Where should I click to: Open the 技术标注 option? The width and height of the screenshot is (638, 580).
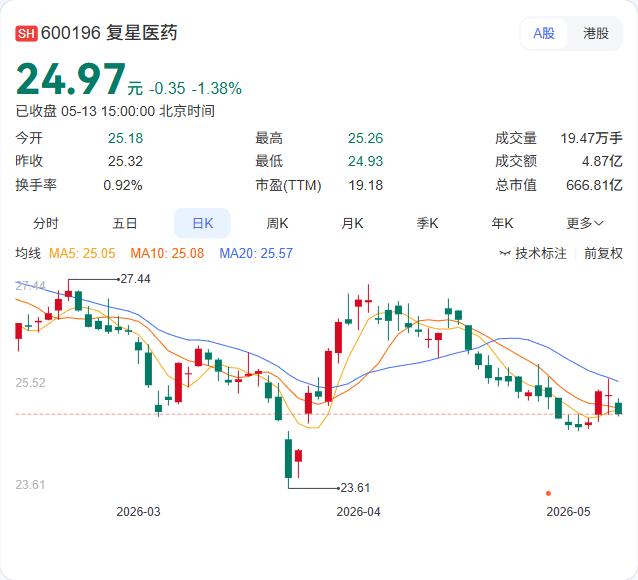[540, 254]
